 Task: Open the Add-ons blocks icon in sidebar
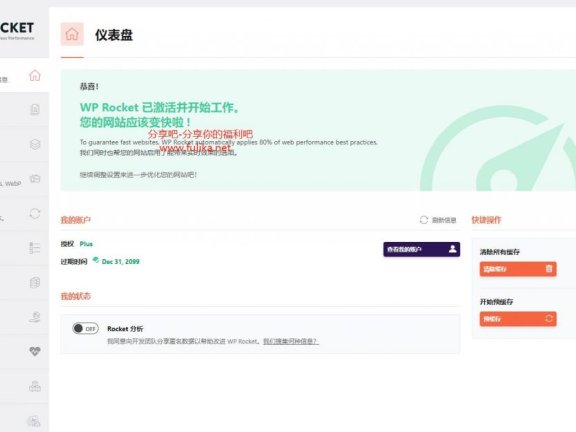[35, 386]
